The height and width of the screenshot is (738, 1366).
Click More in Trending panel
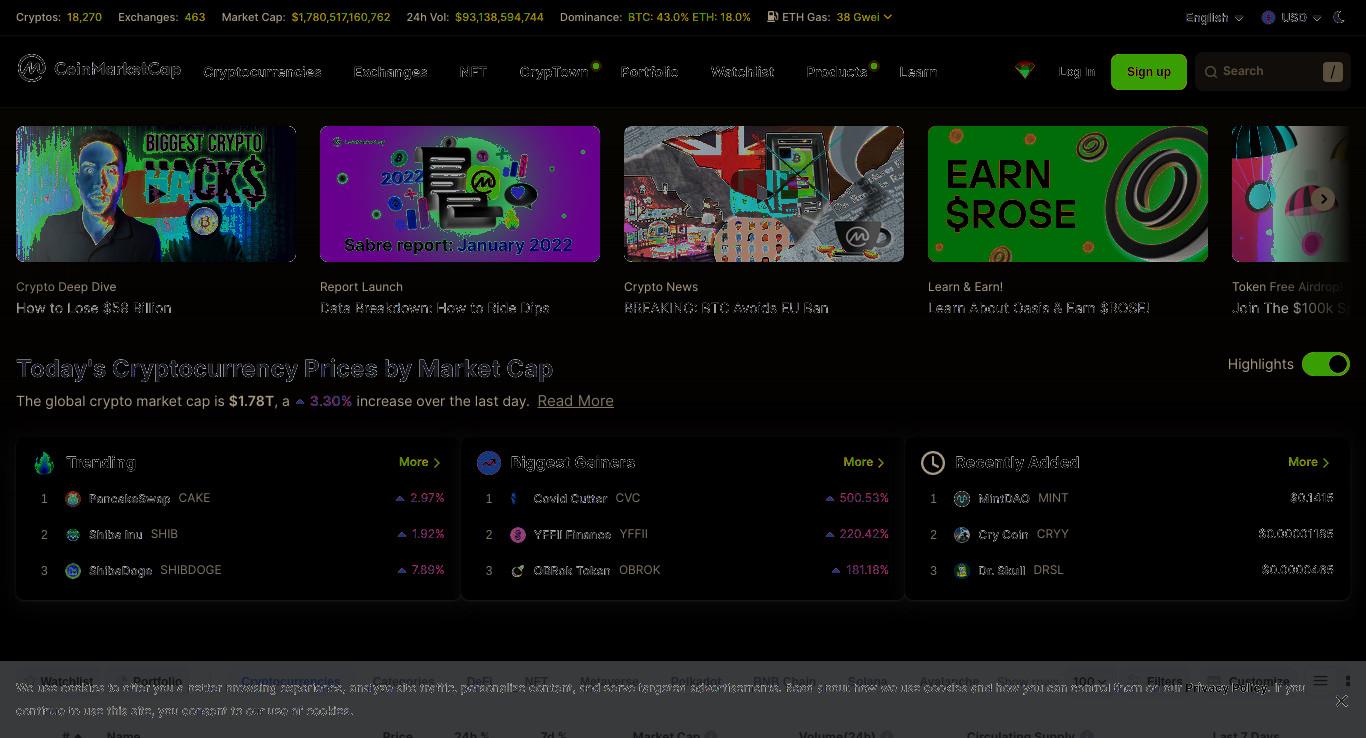tap(419, 462)
